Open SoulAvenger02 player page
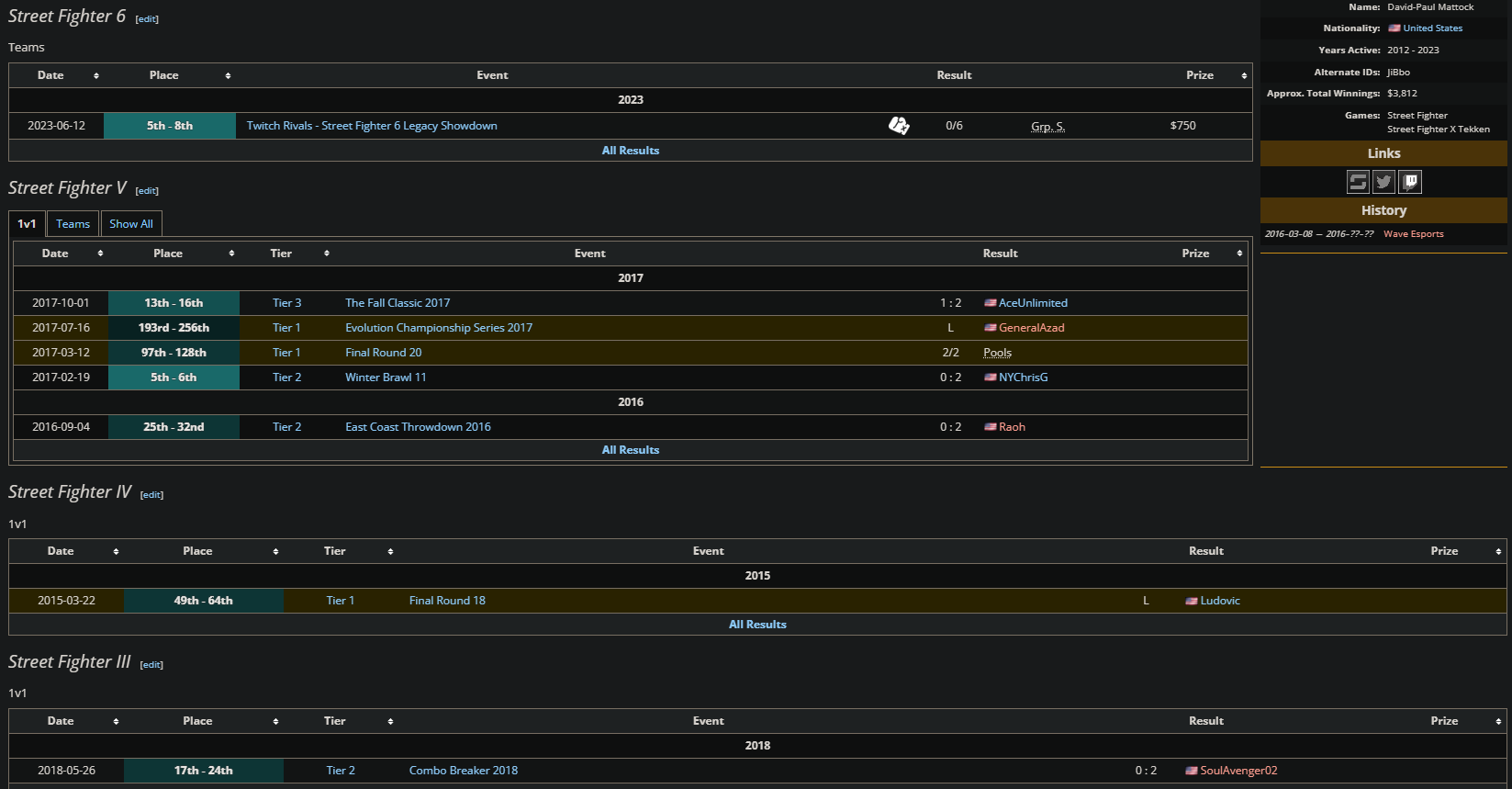 click(x=1238, y=771)
